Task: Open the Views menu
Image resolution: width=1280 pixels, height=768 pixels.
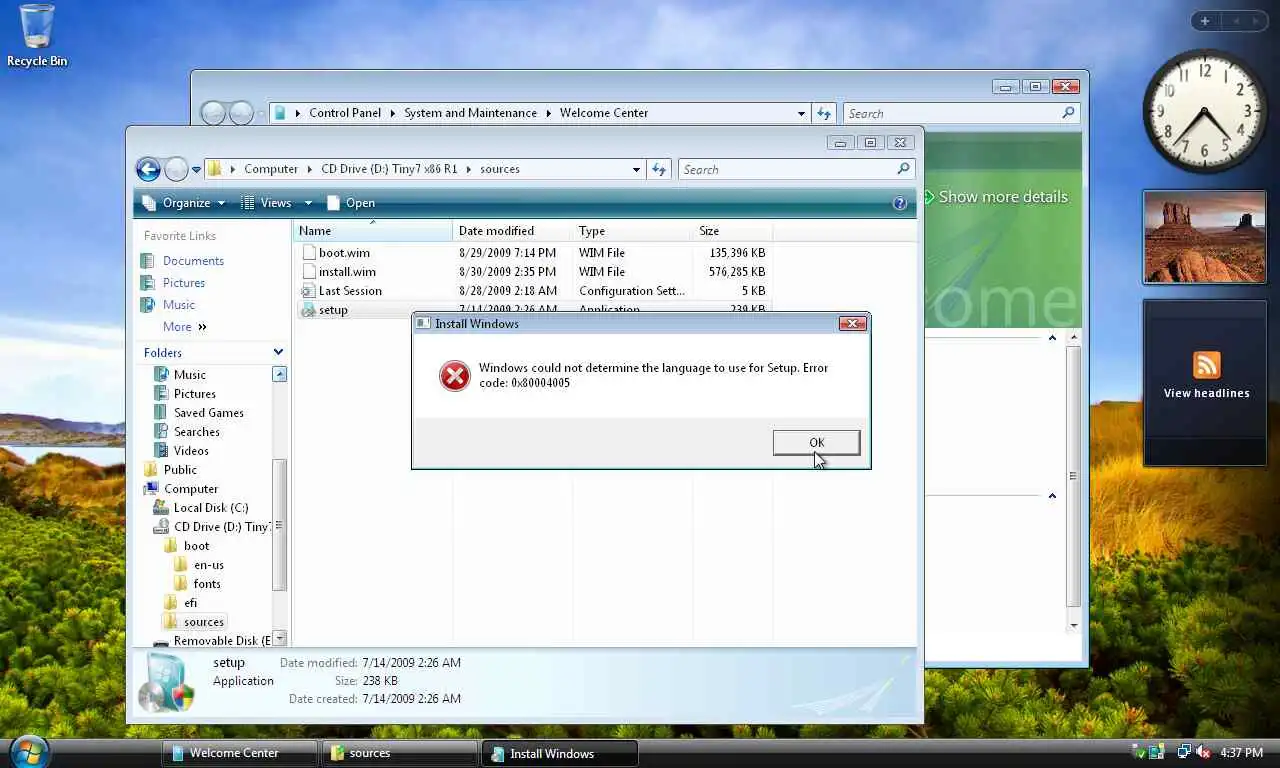Action: click(276, 203)
